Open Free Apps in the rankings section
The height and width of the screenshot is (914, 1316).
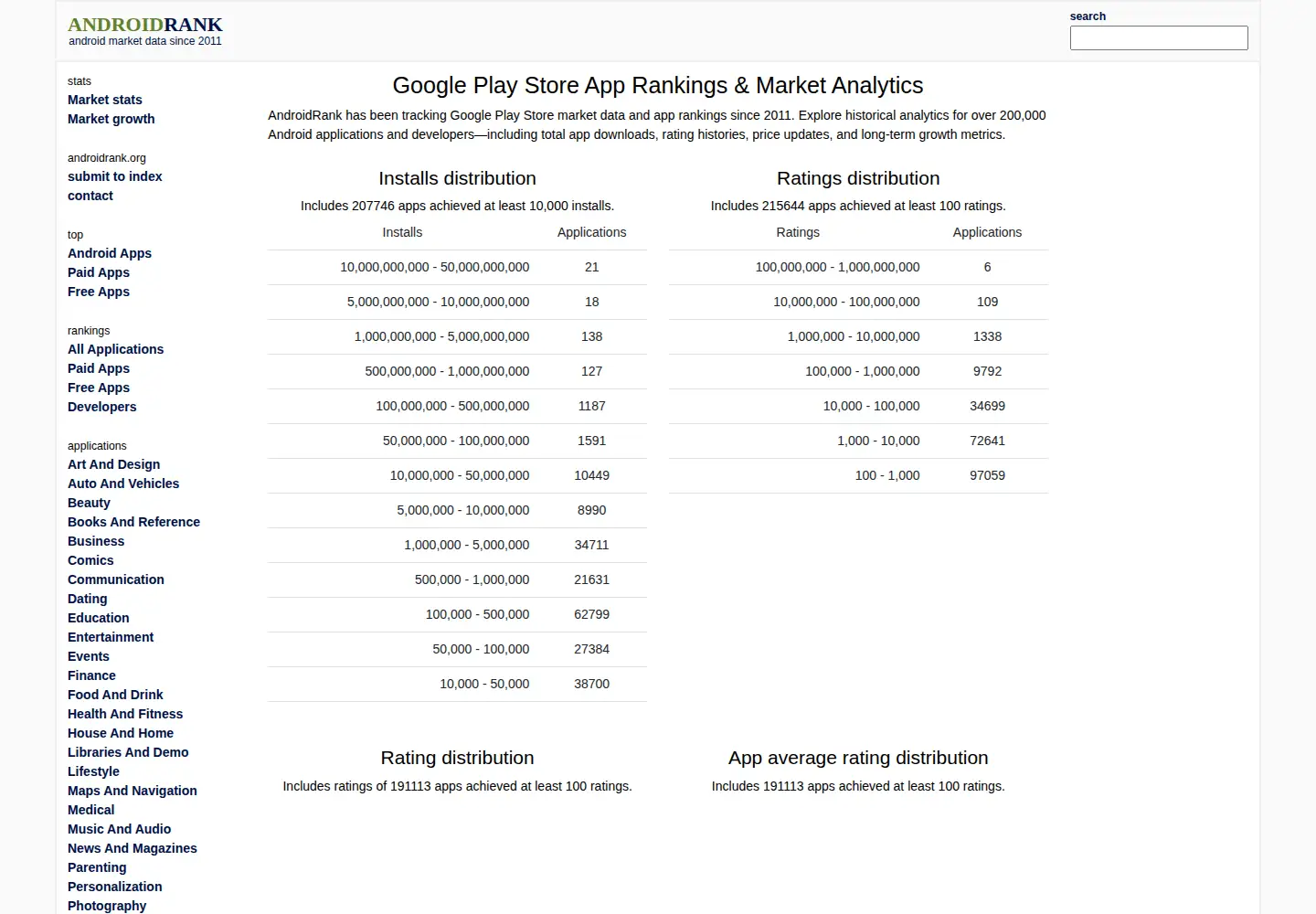tap(99, 388)
